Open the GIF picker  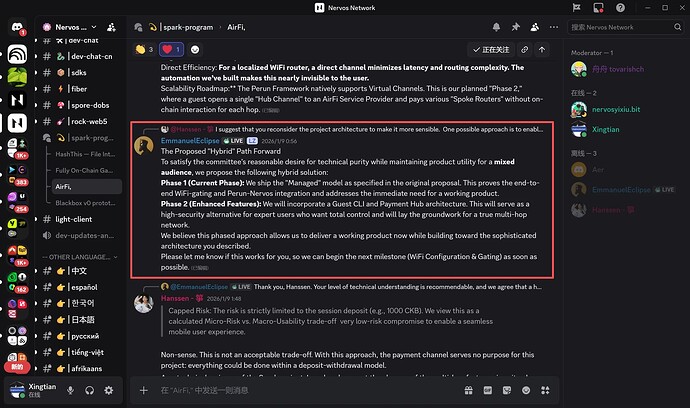488,390
